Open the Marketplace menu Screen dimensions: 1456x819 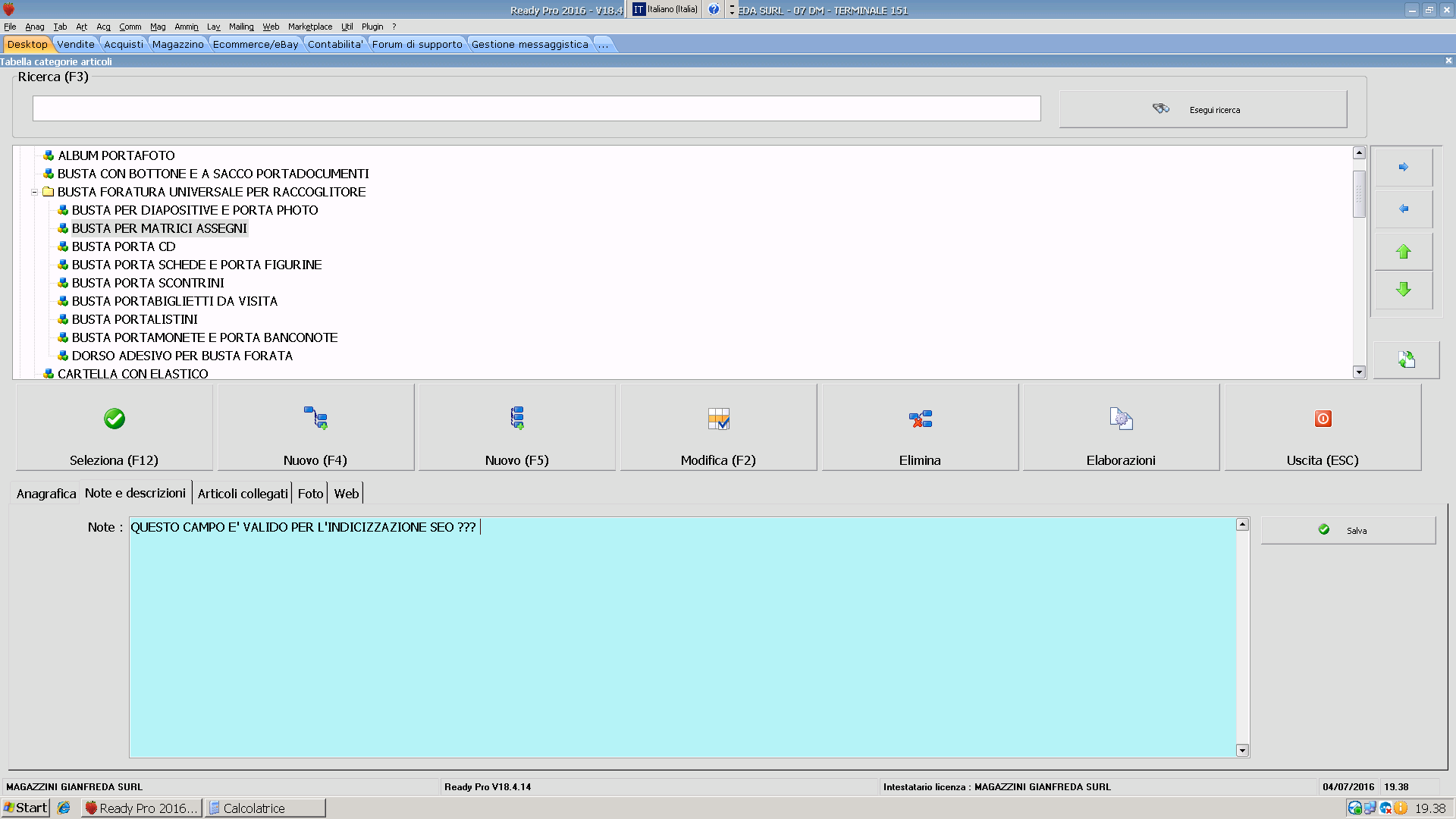coord(309,27)
